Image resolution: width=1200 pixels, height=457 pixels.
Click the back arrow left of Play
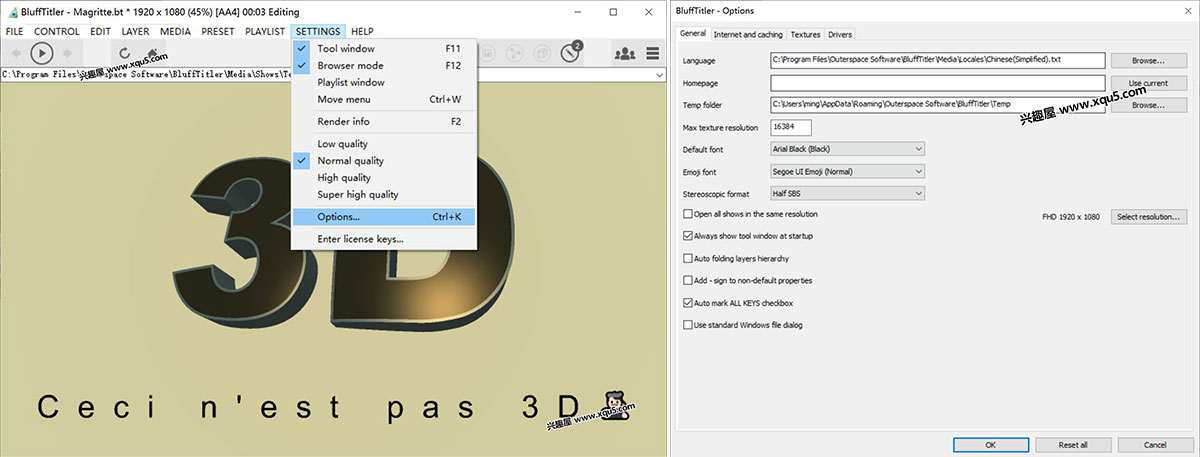point(15,53)
